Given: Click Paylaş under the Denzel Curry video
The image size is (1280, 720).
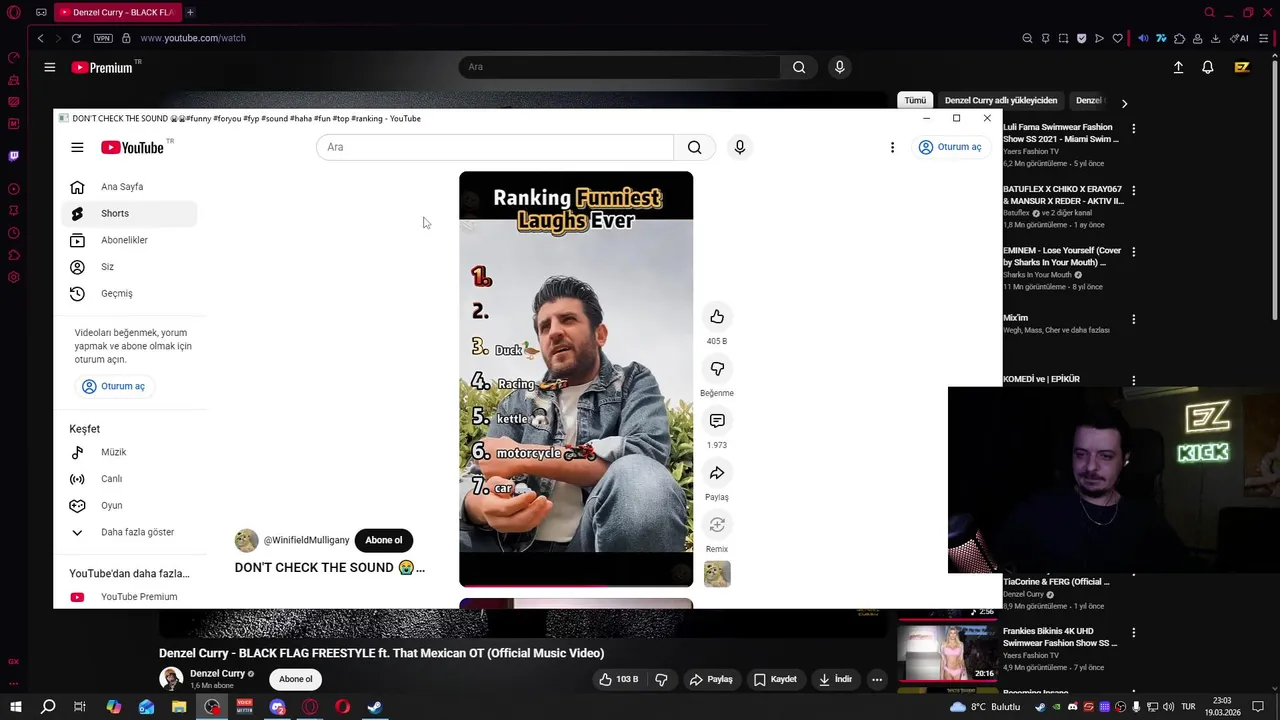Looking at the screenshot, I should (711, 679).
